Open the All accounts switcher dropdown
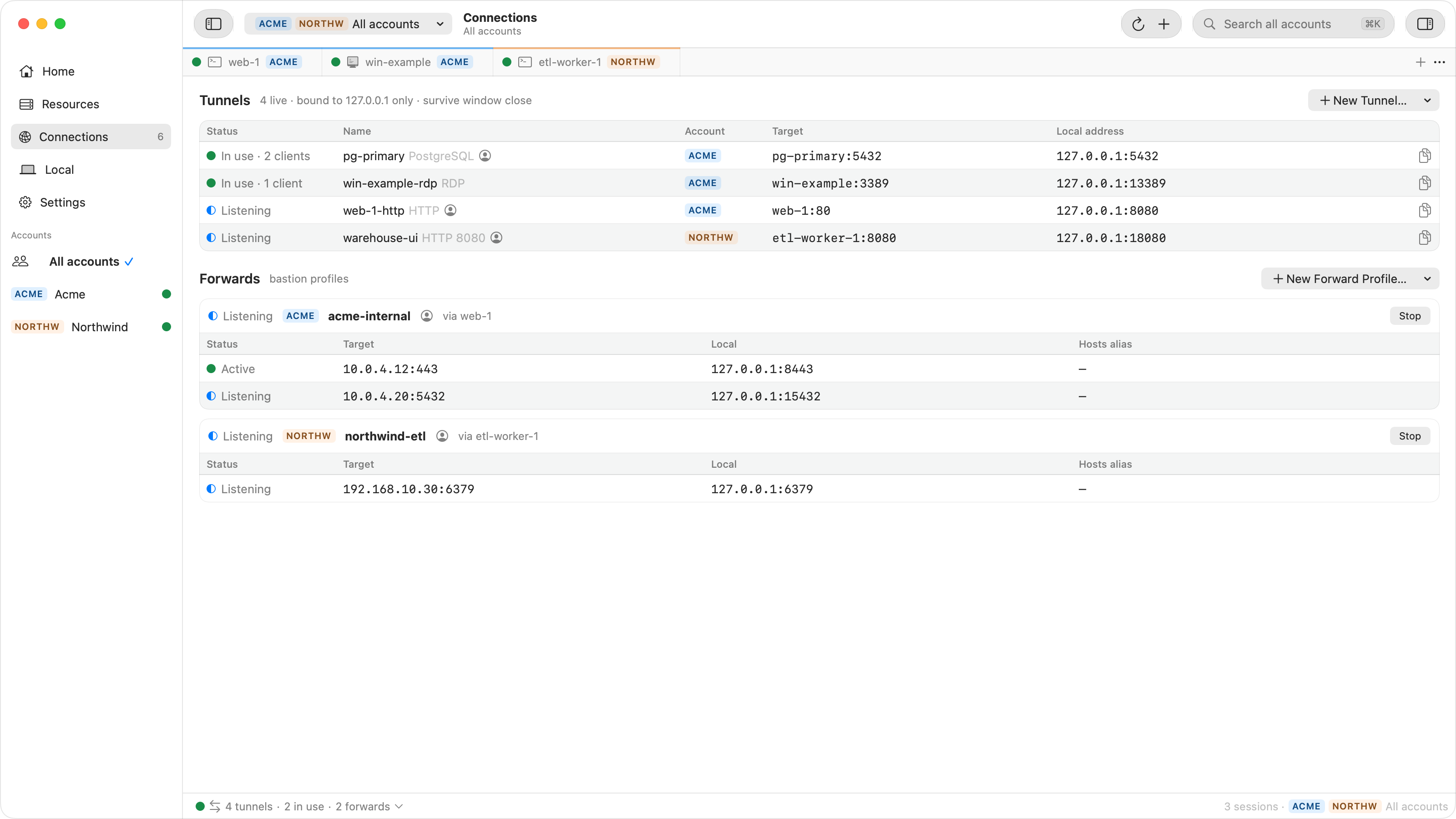1456x819 pixels. pos(348,24)
